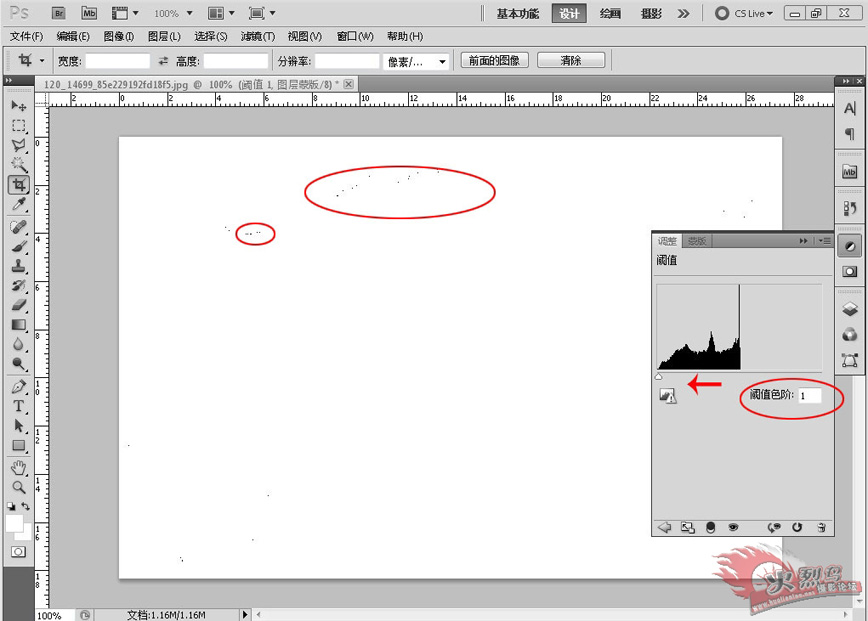Select the Brush tool
This screenshot has width=868, height=621.
18,247
